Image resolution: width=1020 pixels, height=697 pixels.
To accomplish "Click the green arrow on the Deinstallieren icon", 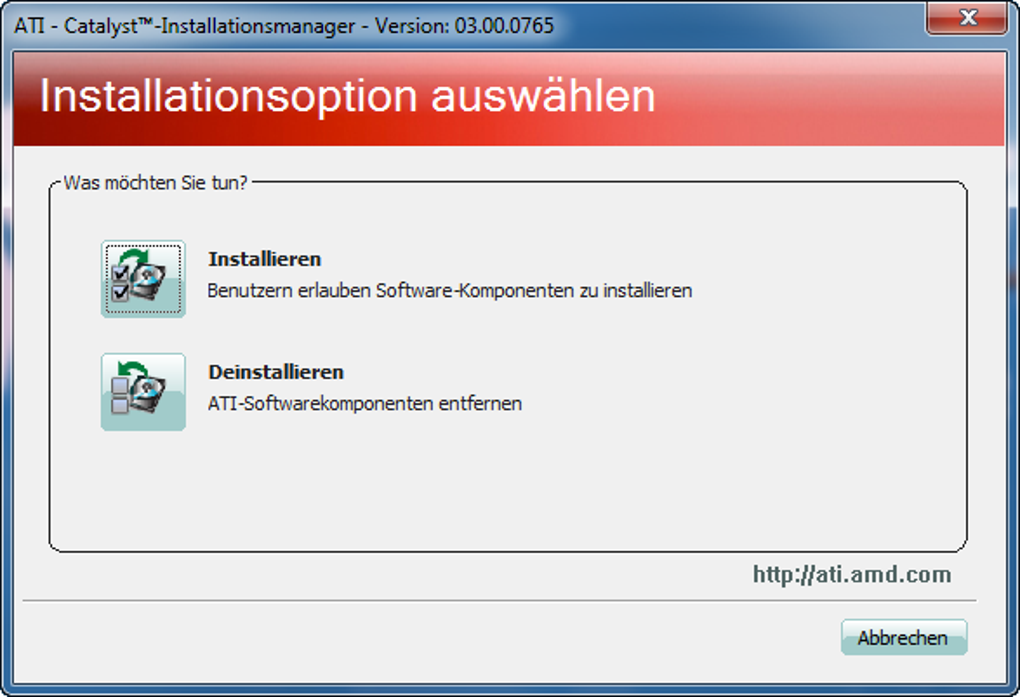I will [x=134, y=370].
